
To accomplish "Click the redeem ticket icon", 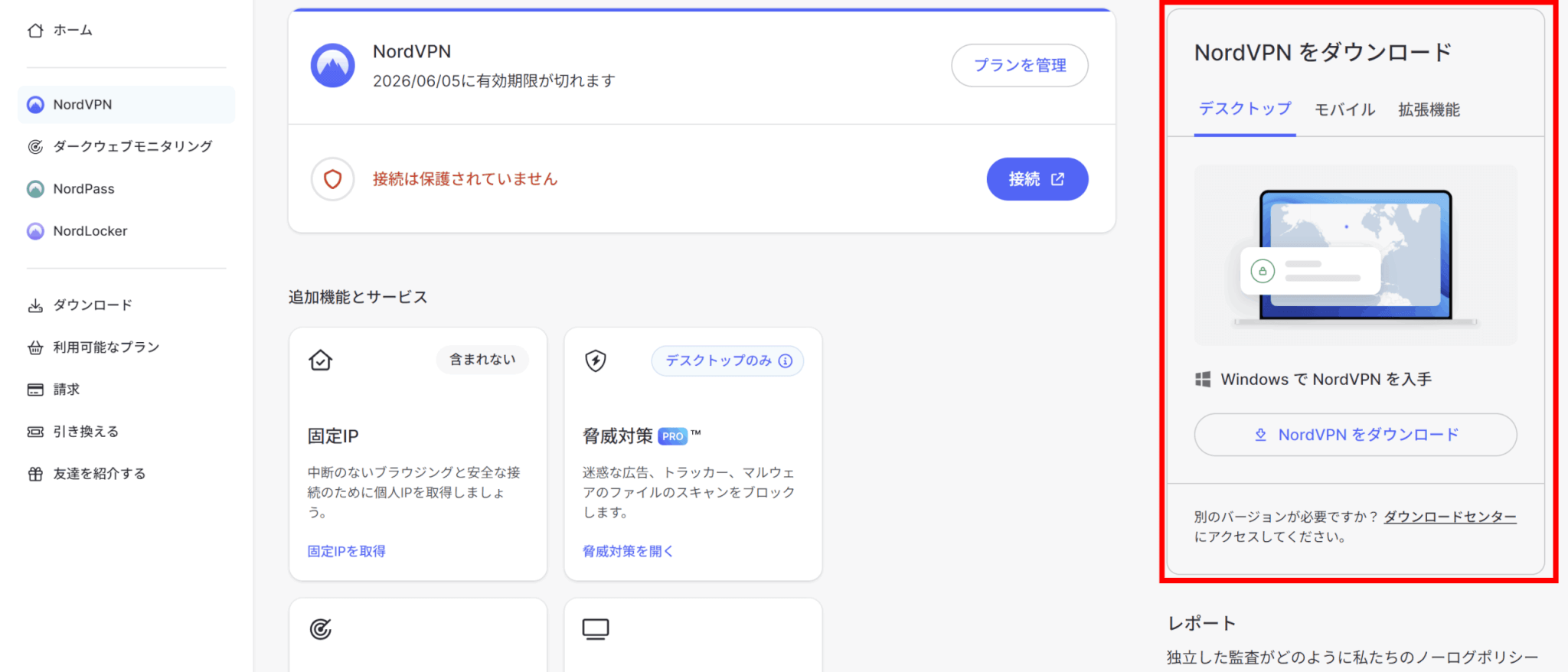I will coord(35,432).
